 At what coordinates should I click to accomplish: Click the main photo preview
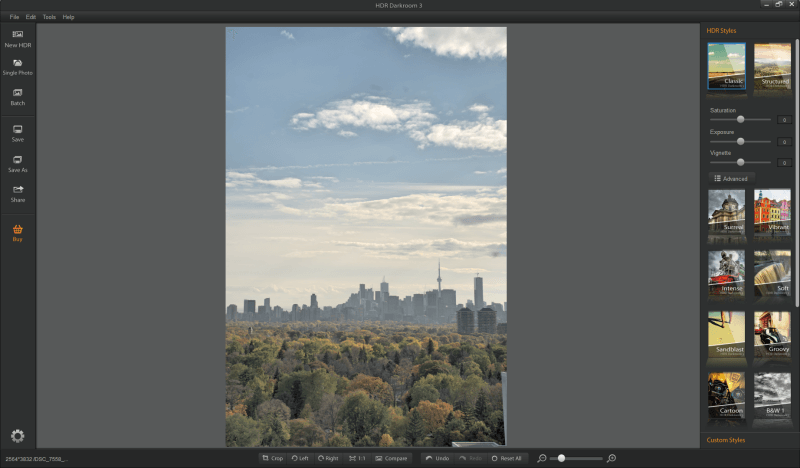(x=366, y=236)
